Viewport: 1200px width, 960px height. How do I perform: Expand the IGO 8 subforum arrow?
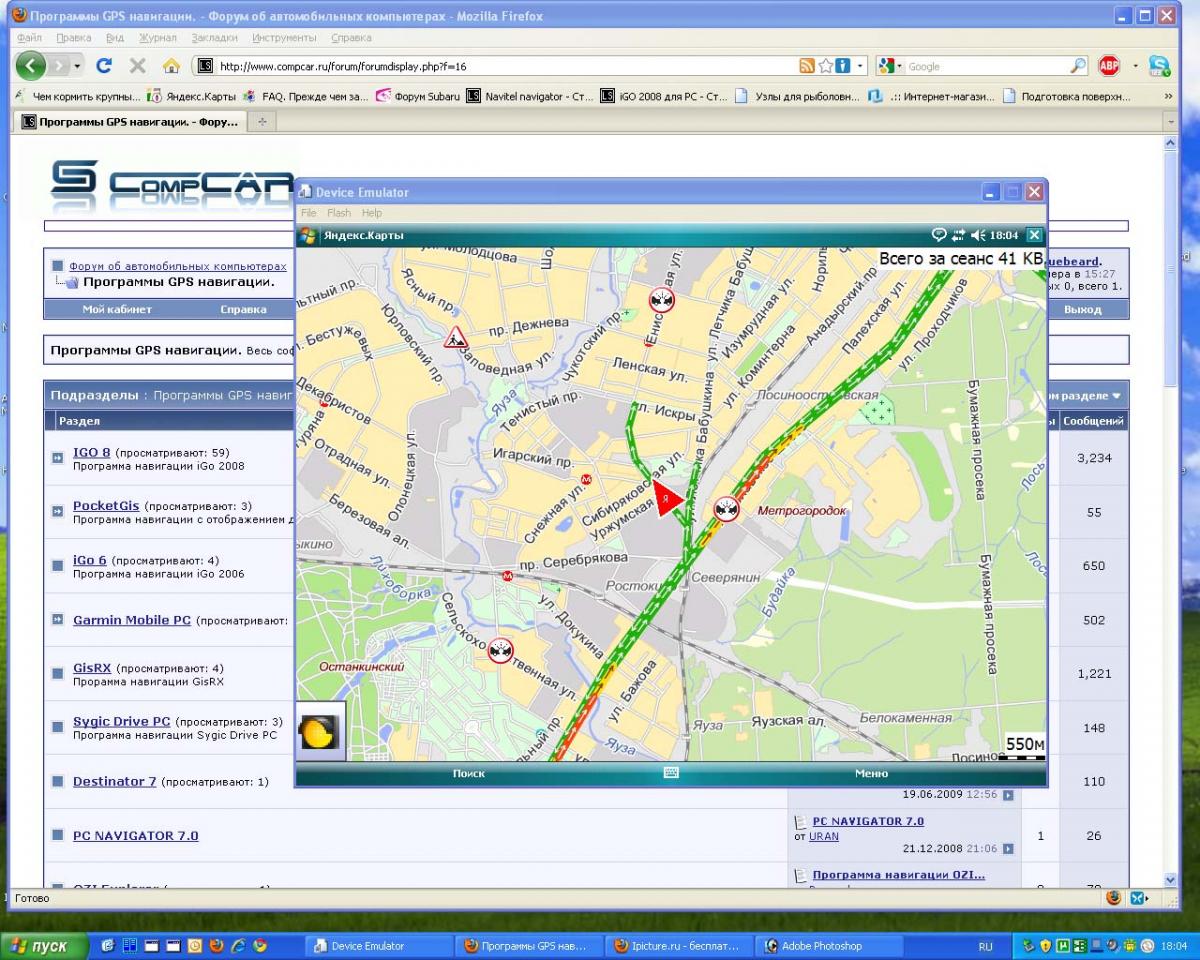pyautogui.click(x=58, y=458)
